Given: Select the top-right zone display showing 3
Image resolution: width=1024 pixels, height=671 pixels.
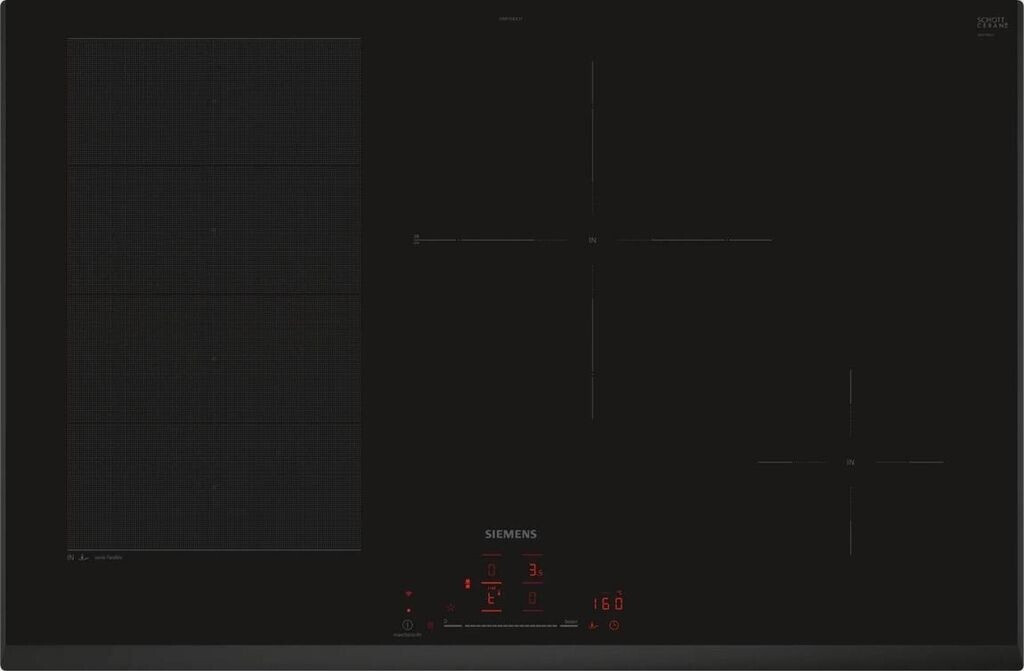Looking at the screenshot, I should coord(534,570).
